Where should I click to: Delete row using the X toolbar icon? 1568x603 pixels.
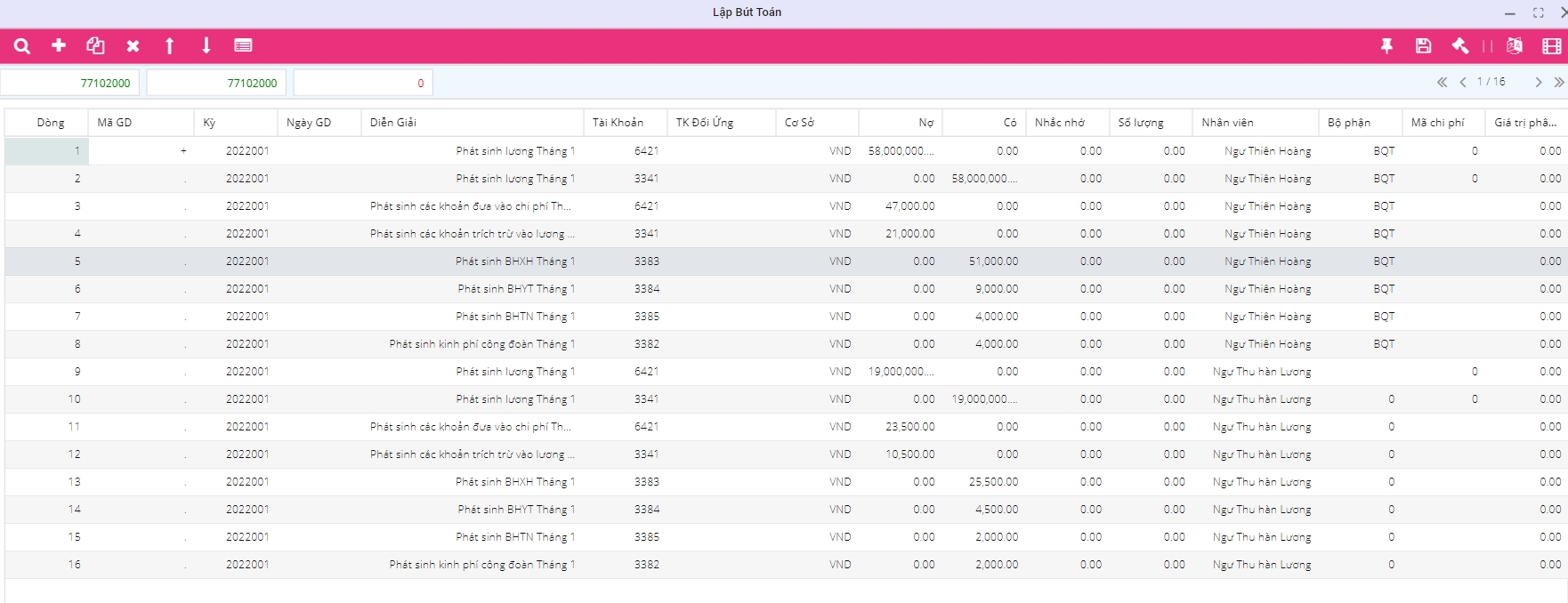tap(133, 46)
